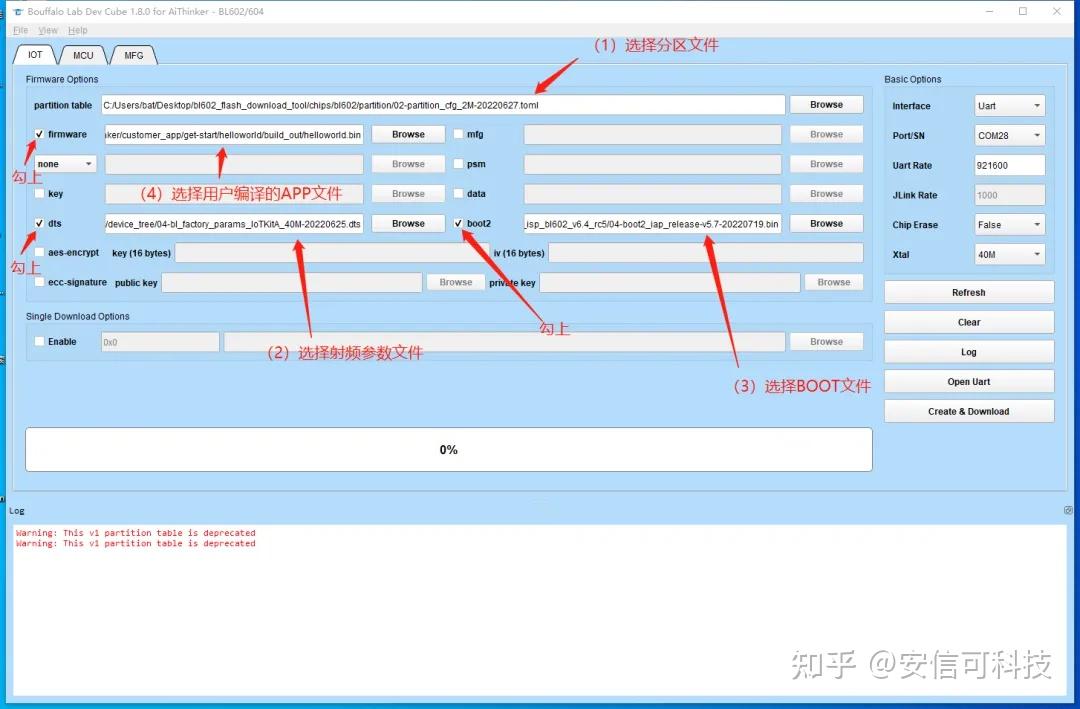The width and height of the screenshot is (1080, 709).
Task: Click the Refresh button
Action: click(968, 292)
